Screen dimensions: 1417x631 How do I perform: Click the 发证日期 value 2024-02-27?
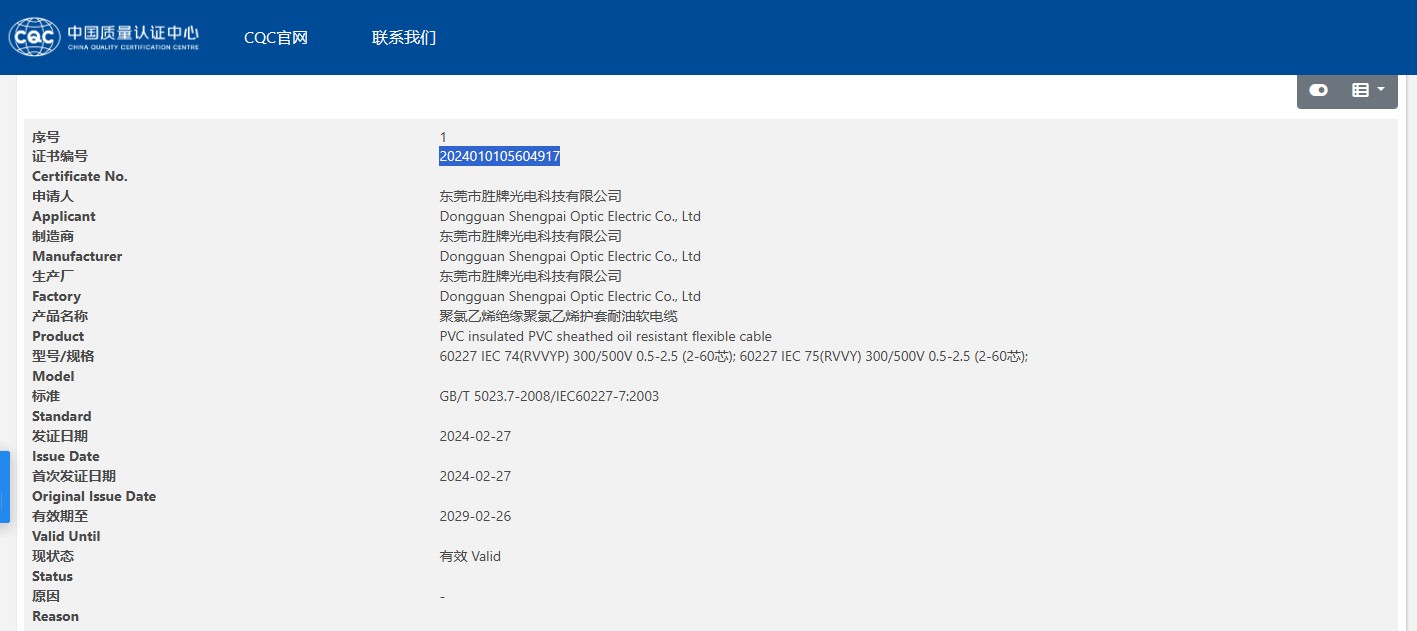click(475, 437)
